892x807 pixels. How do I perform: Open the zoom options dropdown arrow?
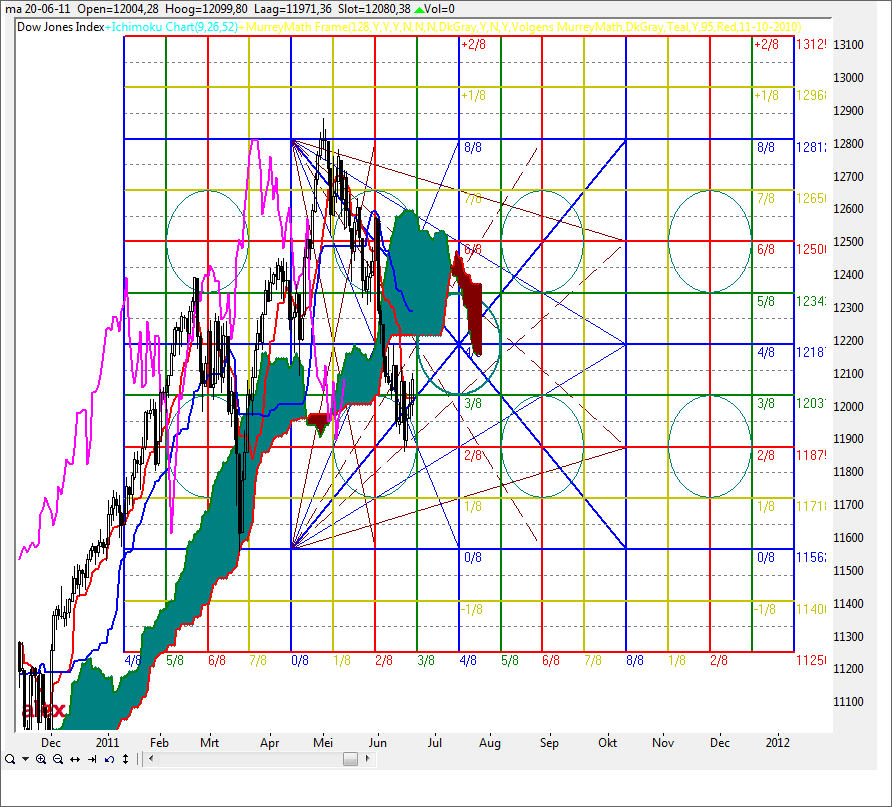(24, 760)
